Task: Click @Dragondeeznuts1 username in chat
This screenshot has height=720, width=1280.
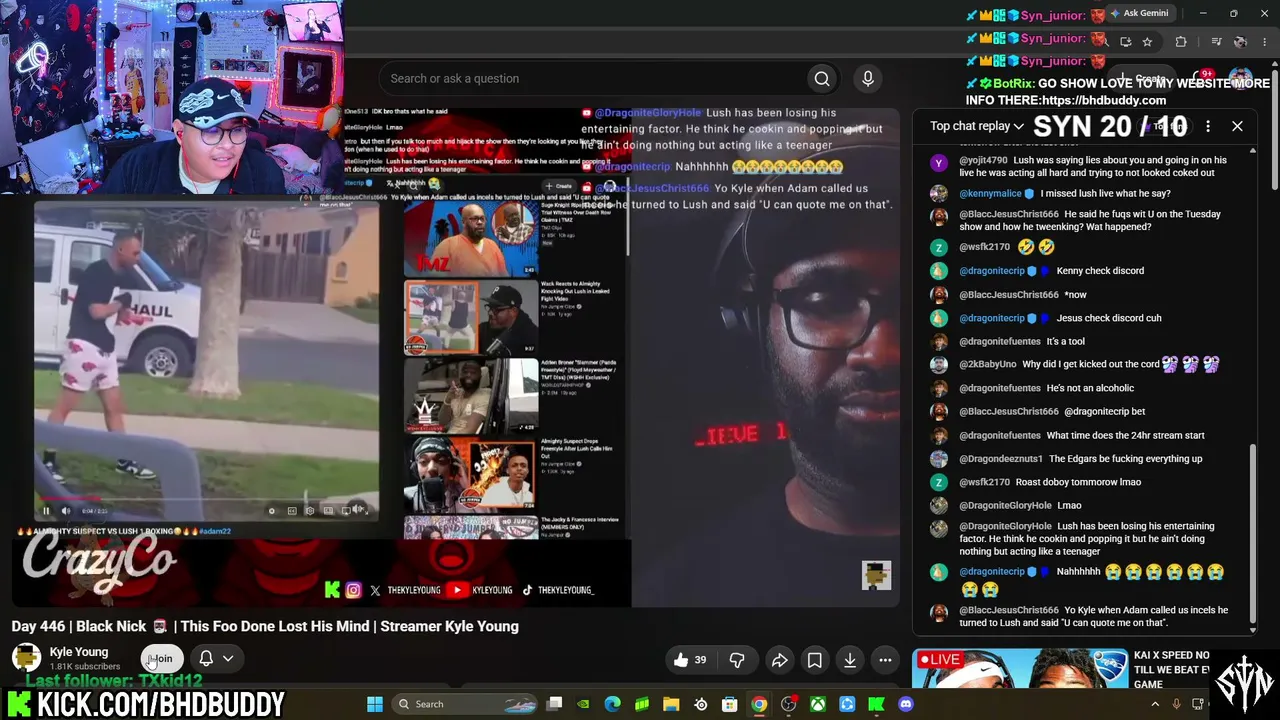Action: point(1001,459)
